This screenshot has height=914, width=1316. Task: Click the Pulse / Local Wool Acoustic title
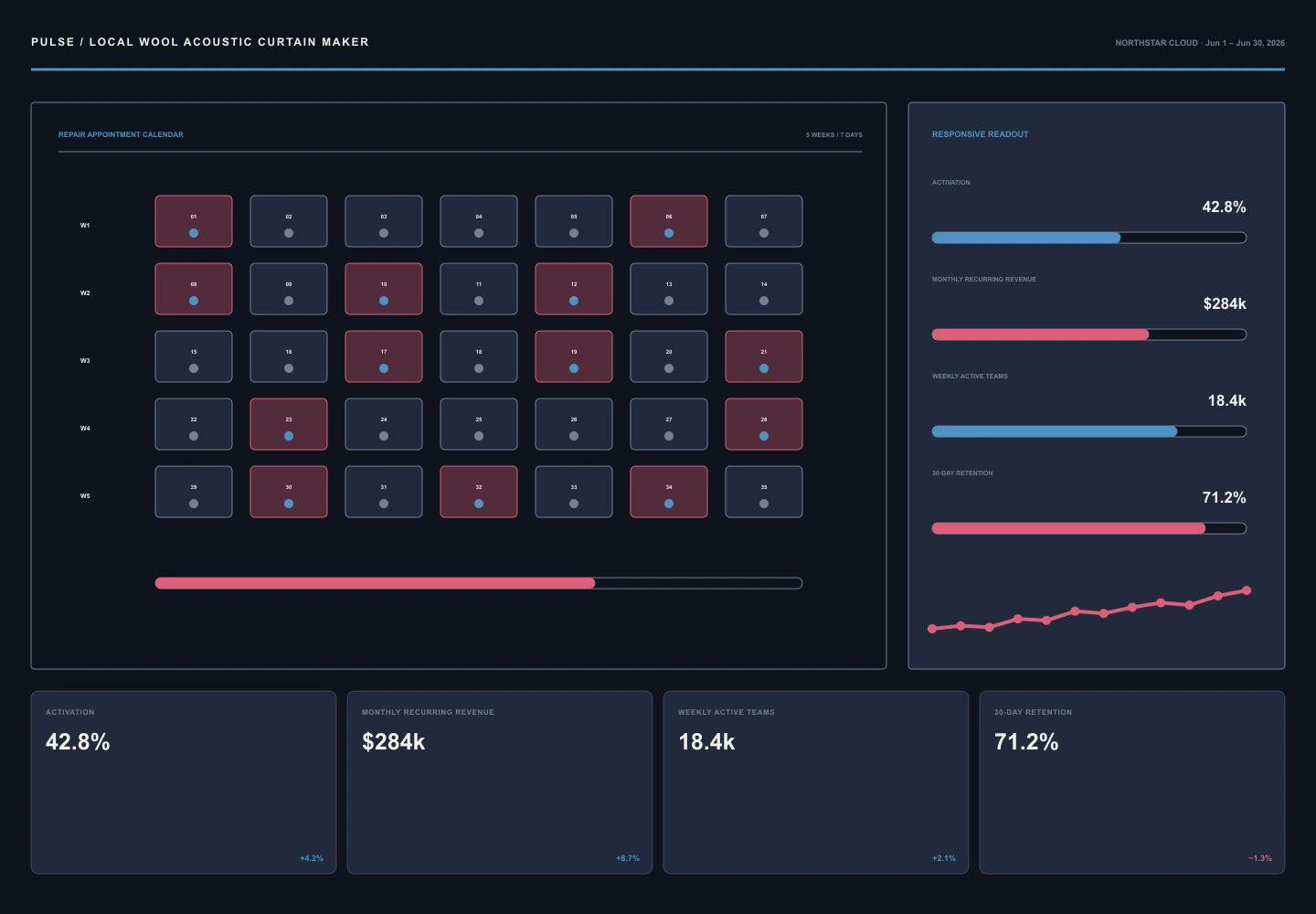pos(200,42)
